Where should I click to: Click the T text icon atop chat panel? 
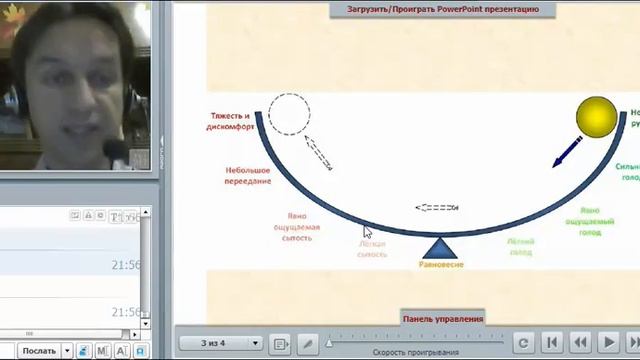(x=115, y=217)
